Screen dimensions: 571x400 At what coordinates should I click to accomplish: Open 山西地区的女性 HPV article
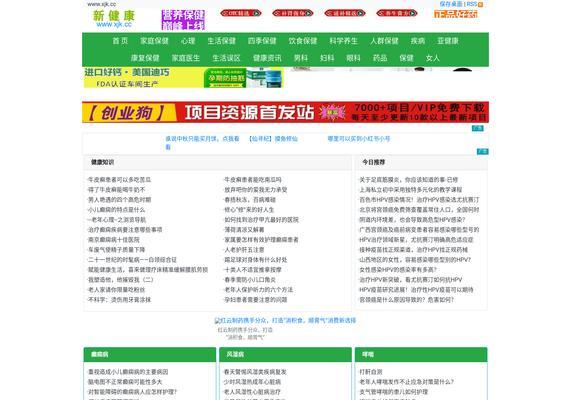point(415,260)
